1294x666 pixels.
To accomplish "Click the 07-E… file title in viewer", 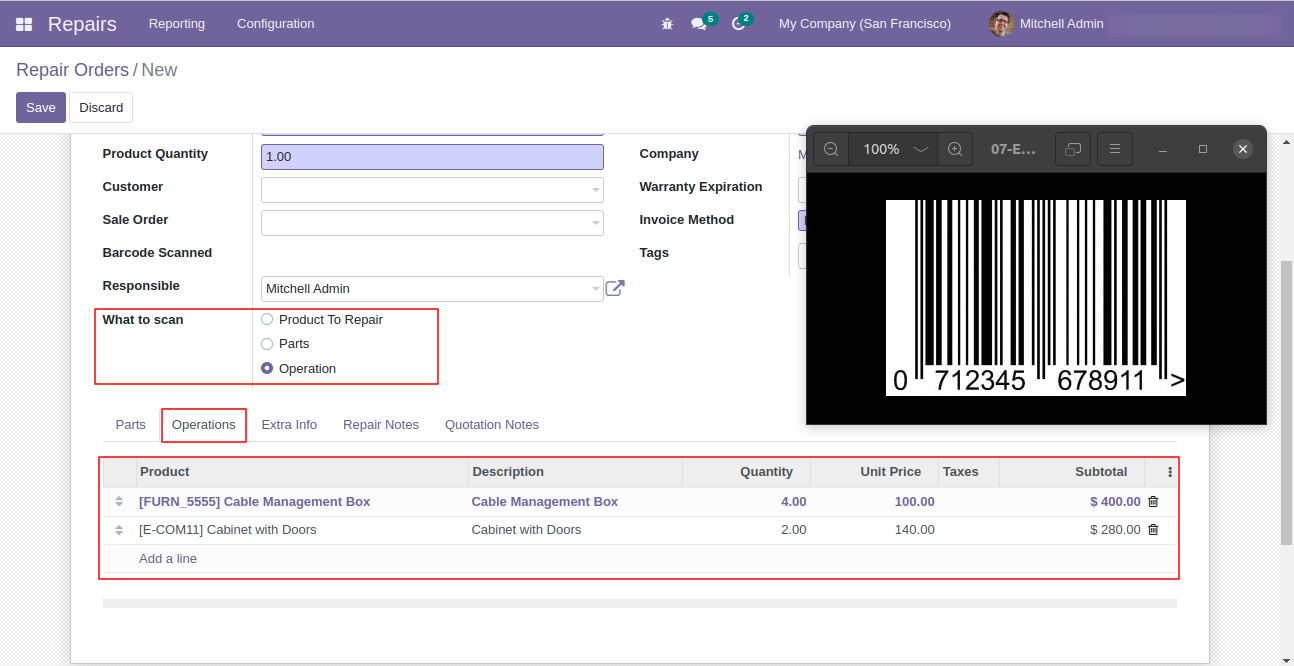I will [x=1014, y=149].
